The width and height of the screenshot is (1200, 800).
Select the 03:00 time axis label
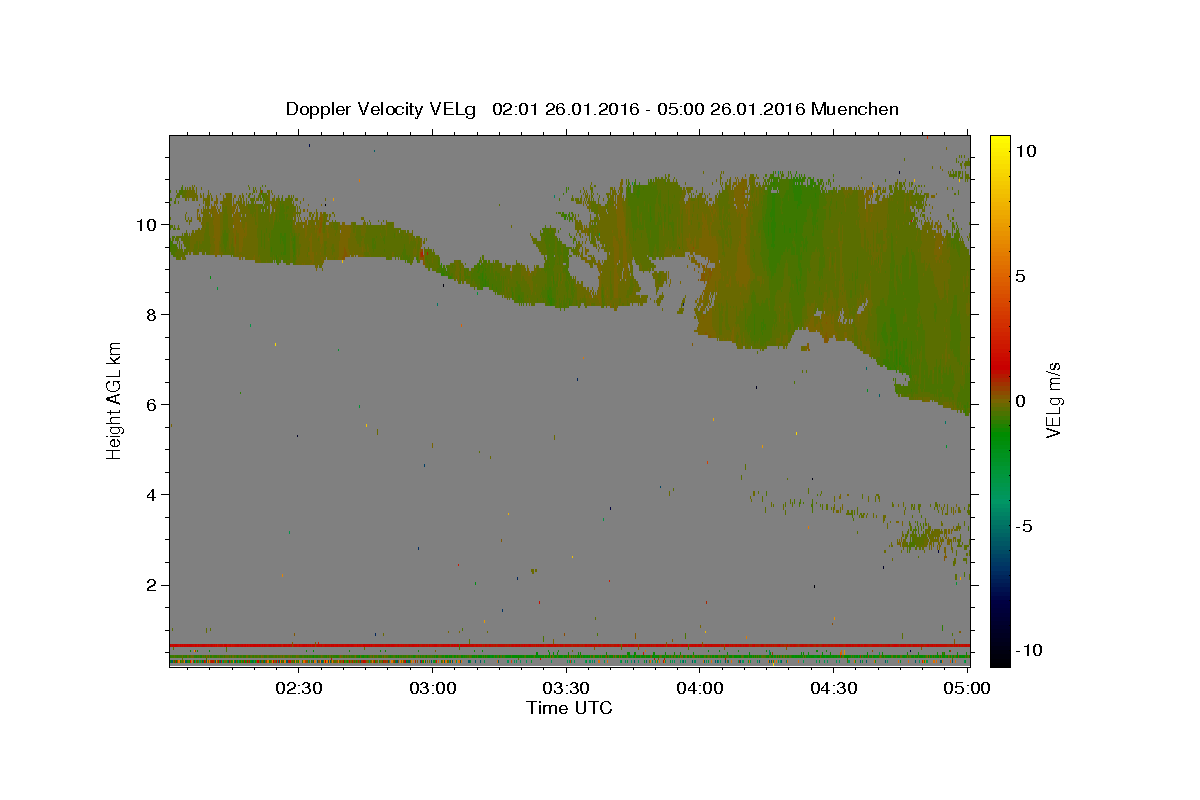pos(433,688)
